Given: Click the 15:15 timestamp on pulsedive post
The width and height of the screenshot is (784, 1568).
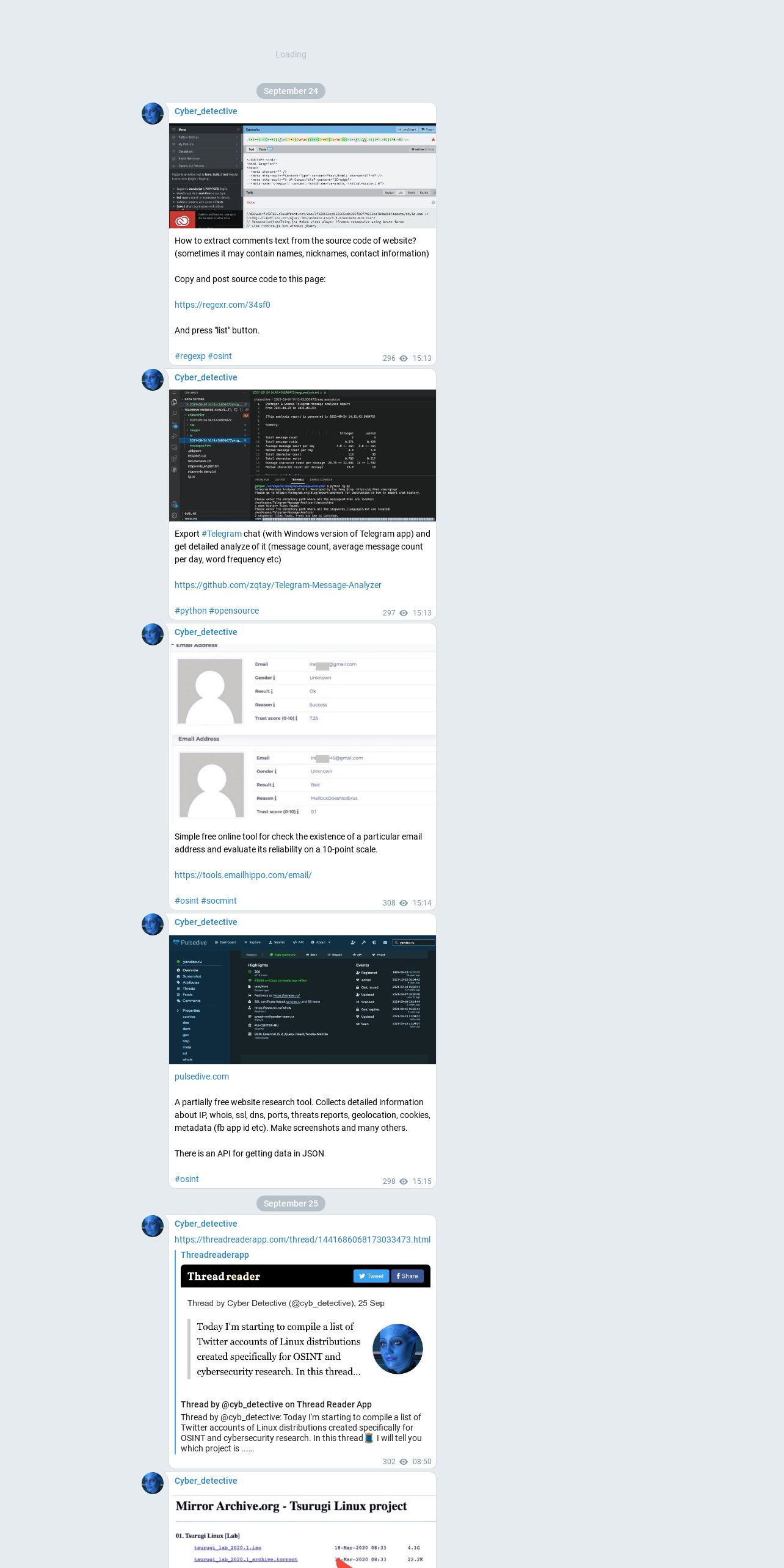Looking at the screenshot, I should click(422, 1181).
